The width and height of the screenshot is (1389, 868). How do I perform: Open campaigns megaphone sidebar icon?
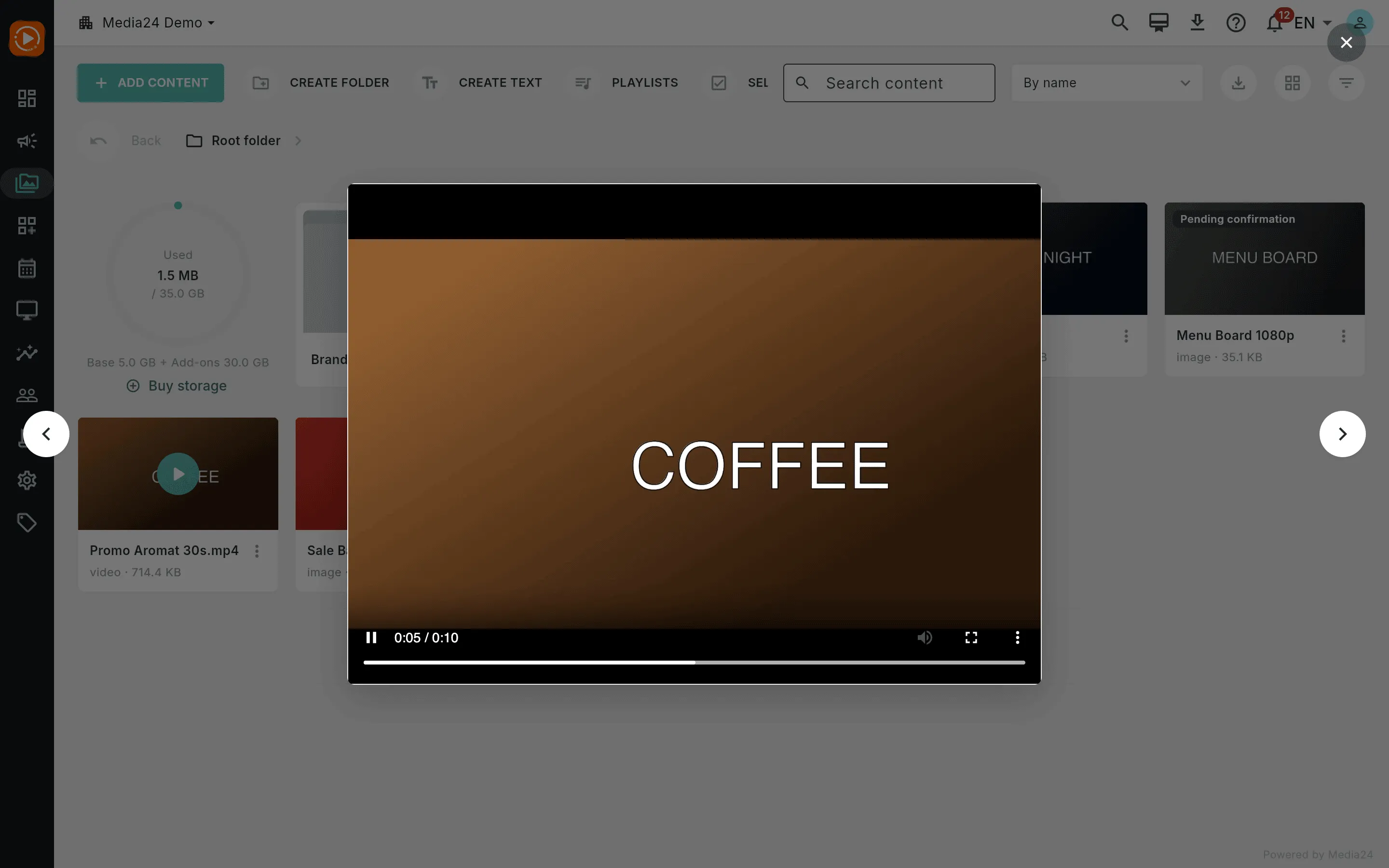point(27,141)
